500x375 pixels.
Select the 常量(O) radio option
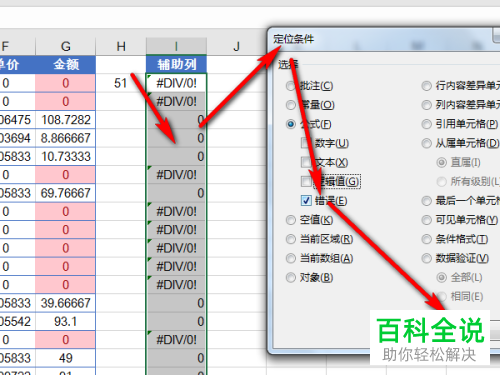(x=291, y=105)
